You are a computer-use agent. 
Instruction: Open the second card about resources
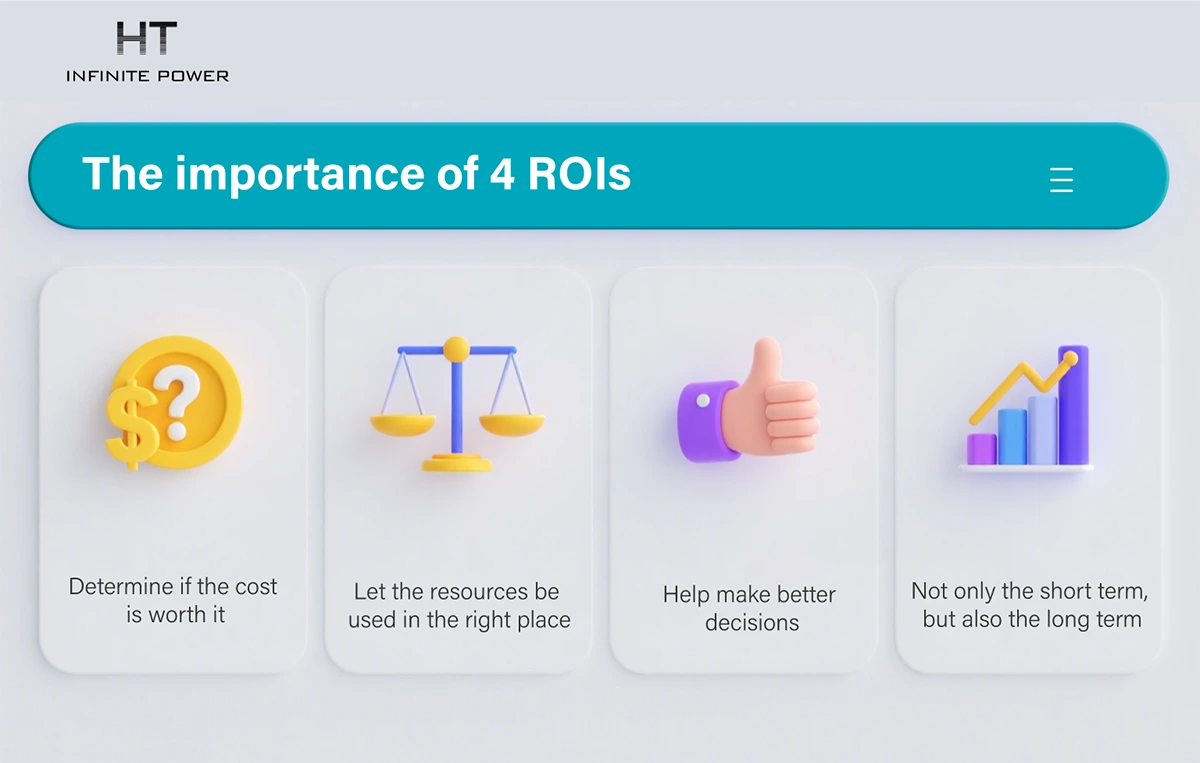[458, 470]
